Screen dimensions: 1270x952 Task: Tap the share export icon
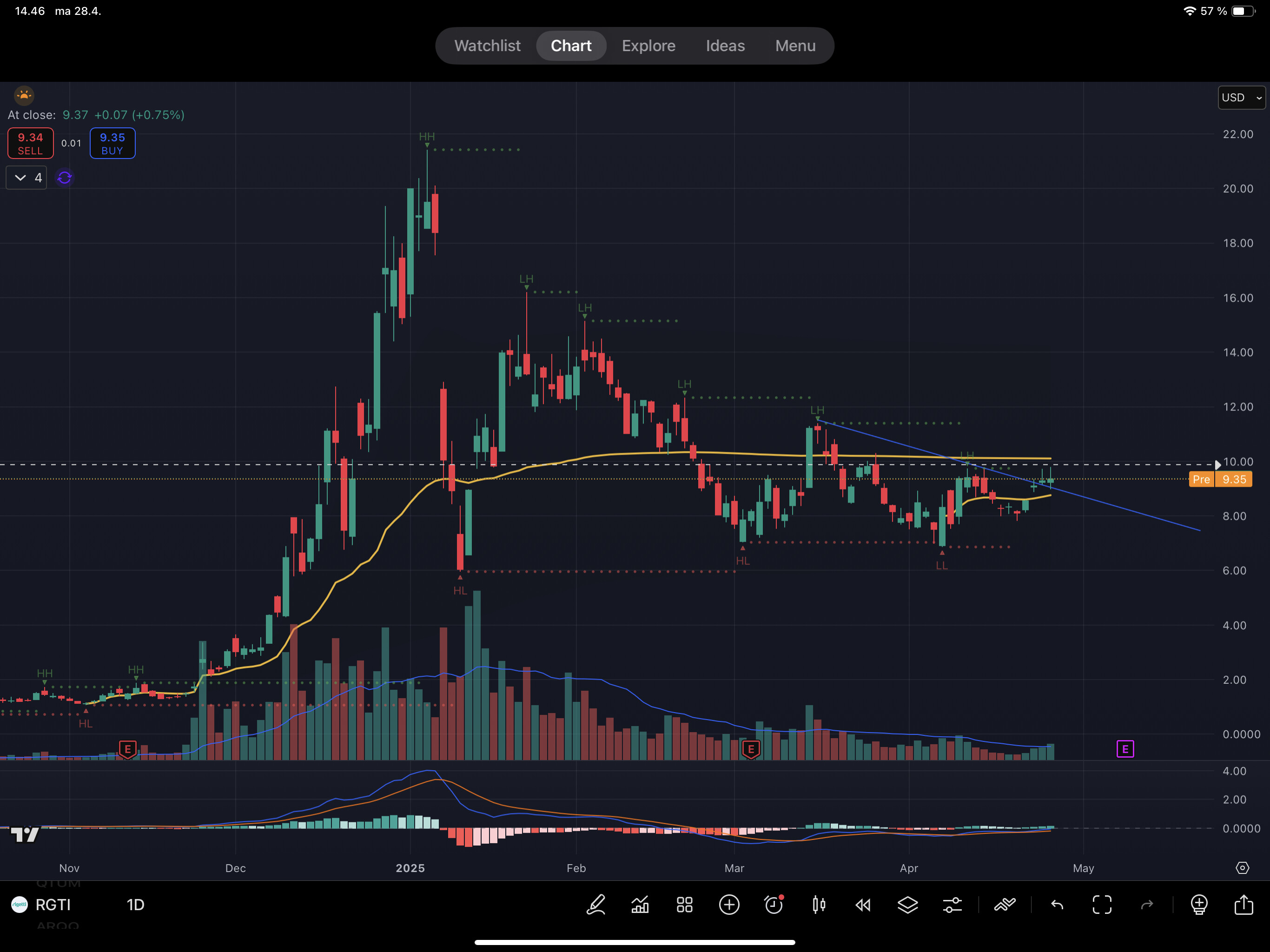tap(1244, 905)
